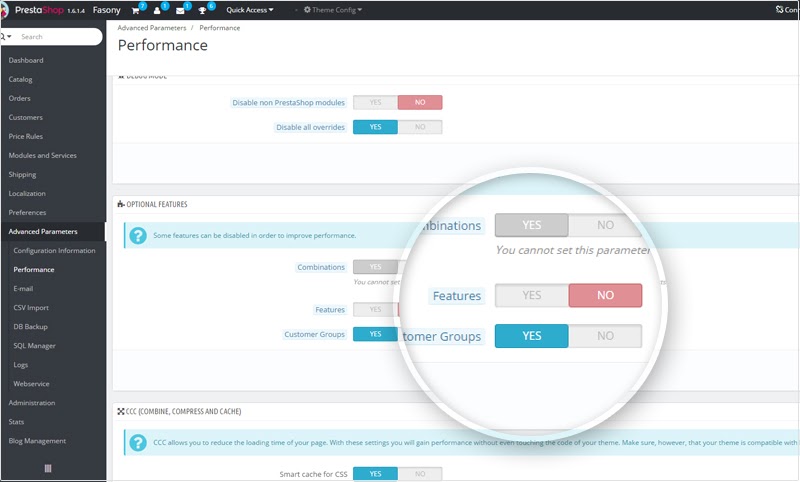Open the Quick Access dropdown
800x482 pixels.
250,10
